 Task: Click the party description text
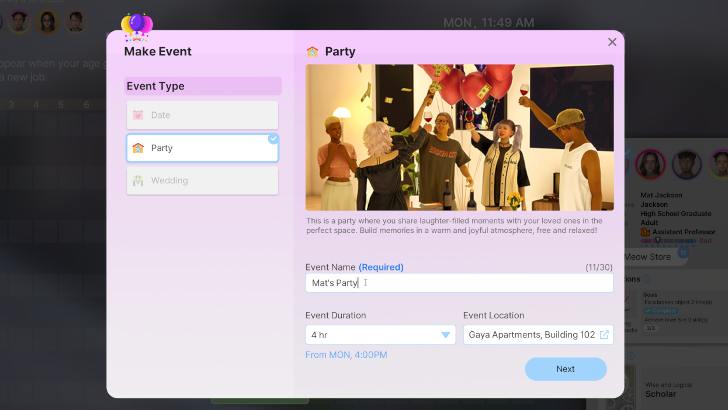[x=454, y=226]
